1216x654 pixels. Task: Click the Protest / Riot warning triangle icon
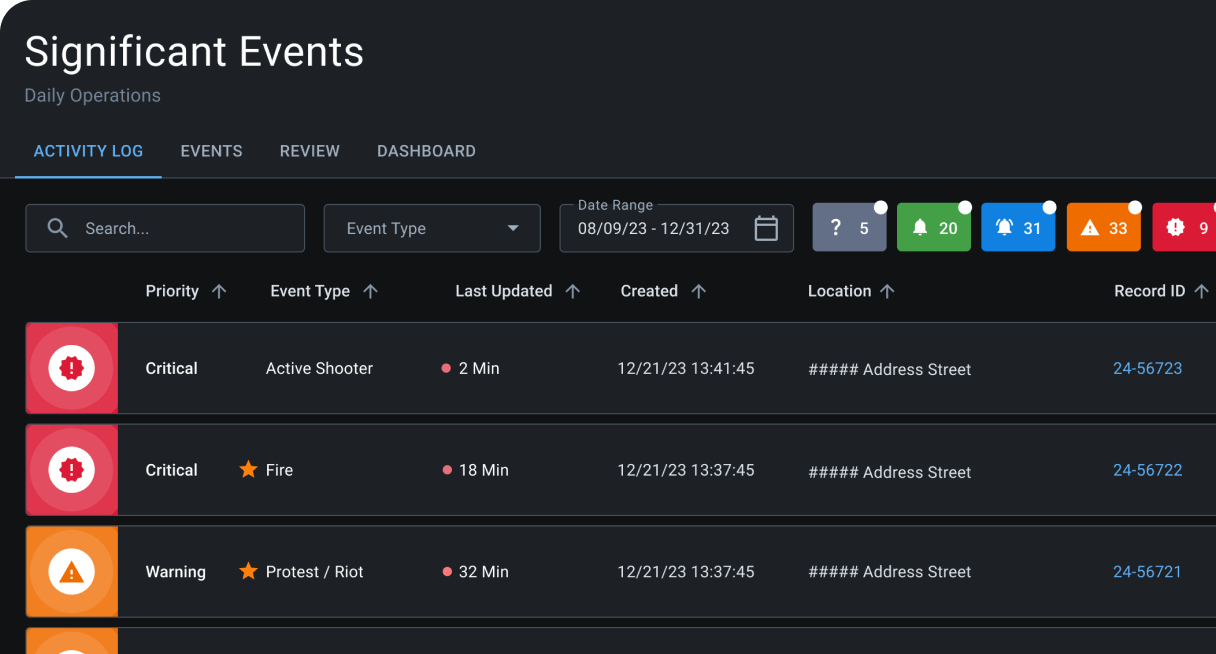click(x=72, y=572)
